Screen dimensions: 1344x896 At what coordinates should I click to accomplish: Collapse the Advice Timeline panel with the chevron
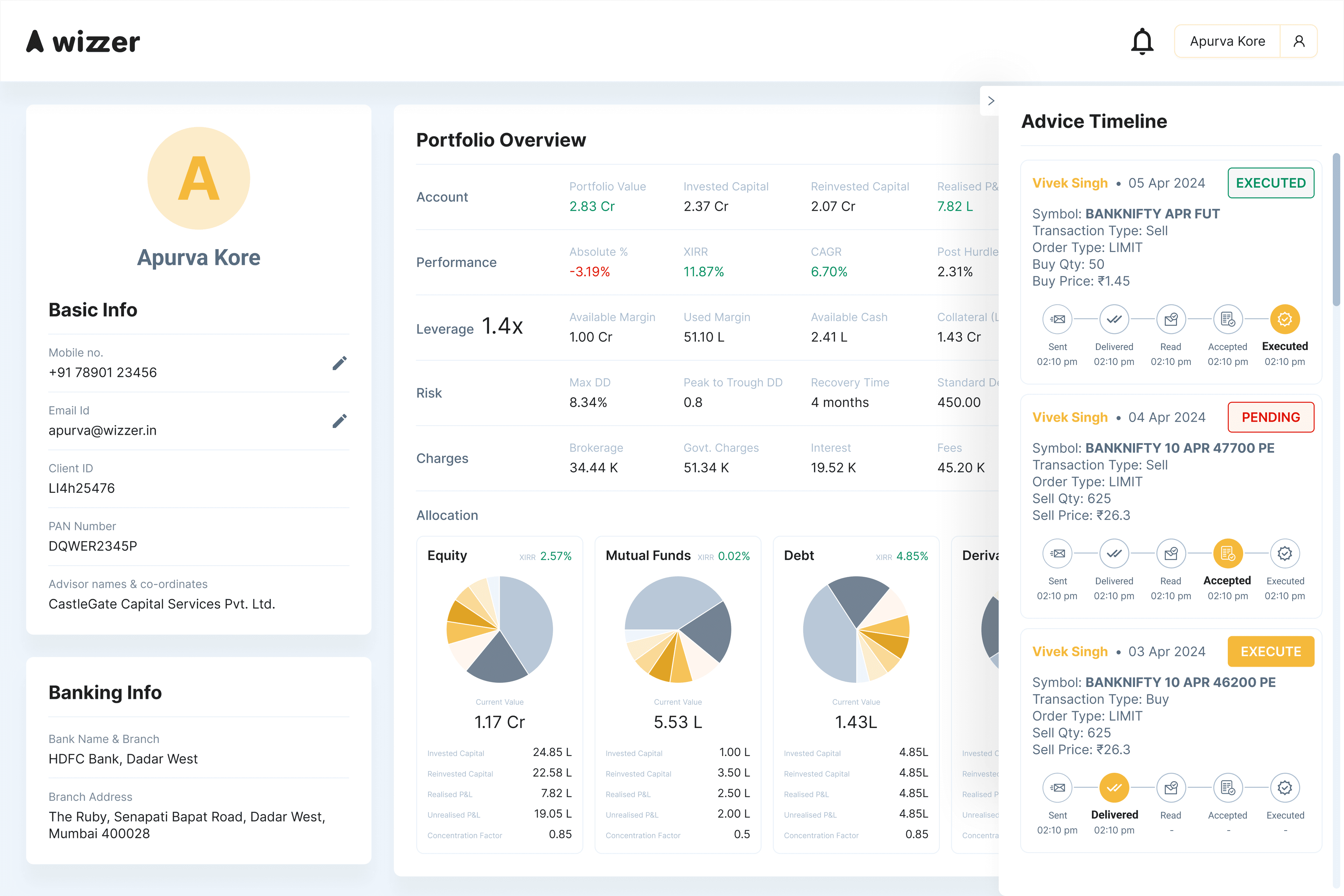(991, 101)
